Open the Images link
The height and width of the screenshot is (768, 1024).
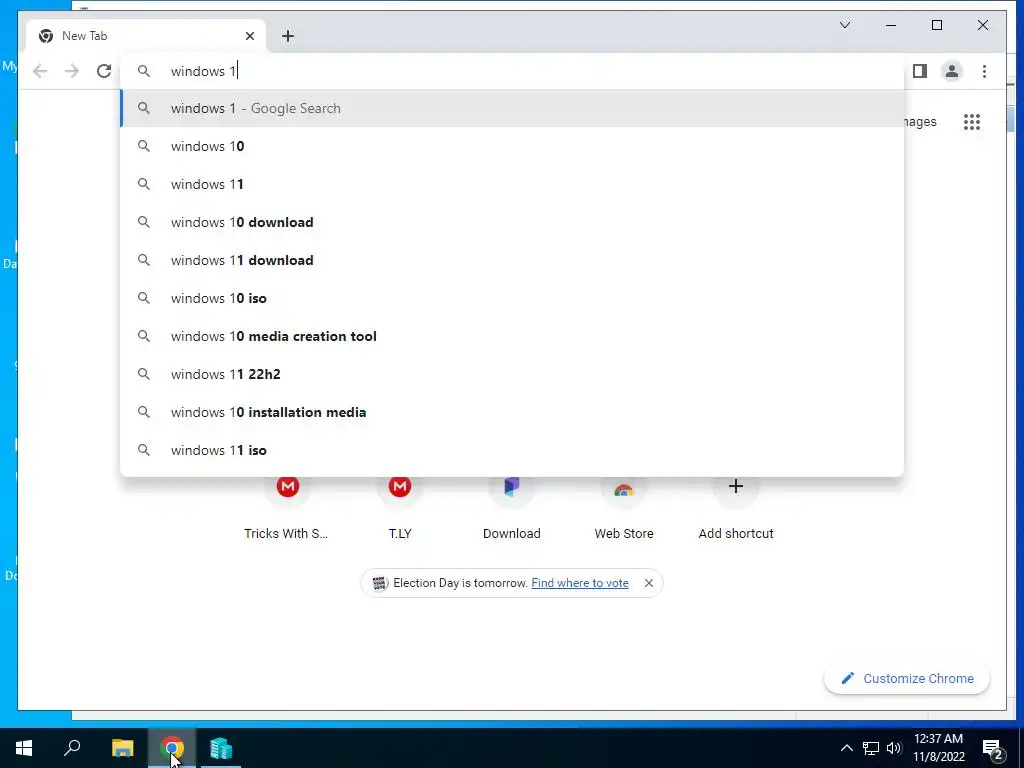click(921, 122)
